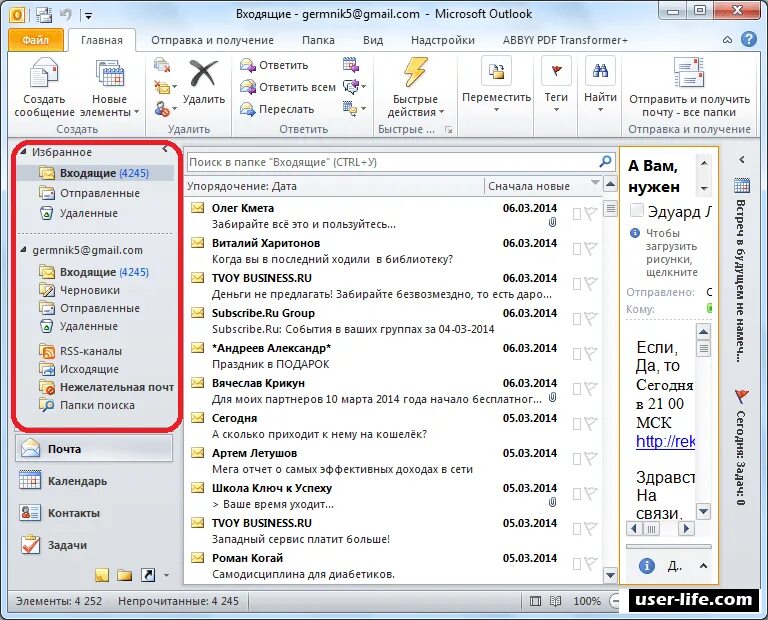Collapse the Избранное section

click(24, 152)
